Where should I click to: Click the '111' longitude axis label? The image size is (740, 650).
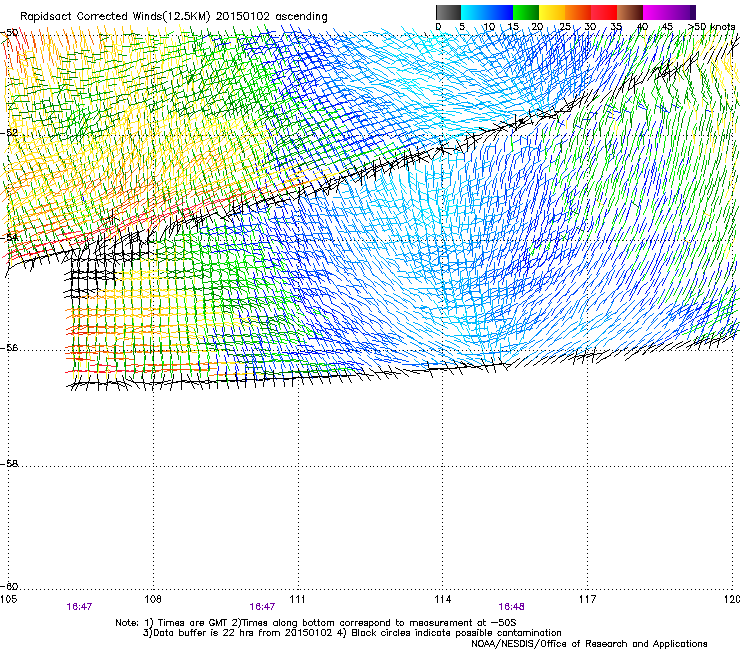click(298, 599)
